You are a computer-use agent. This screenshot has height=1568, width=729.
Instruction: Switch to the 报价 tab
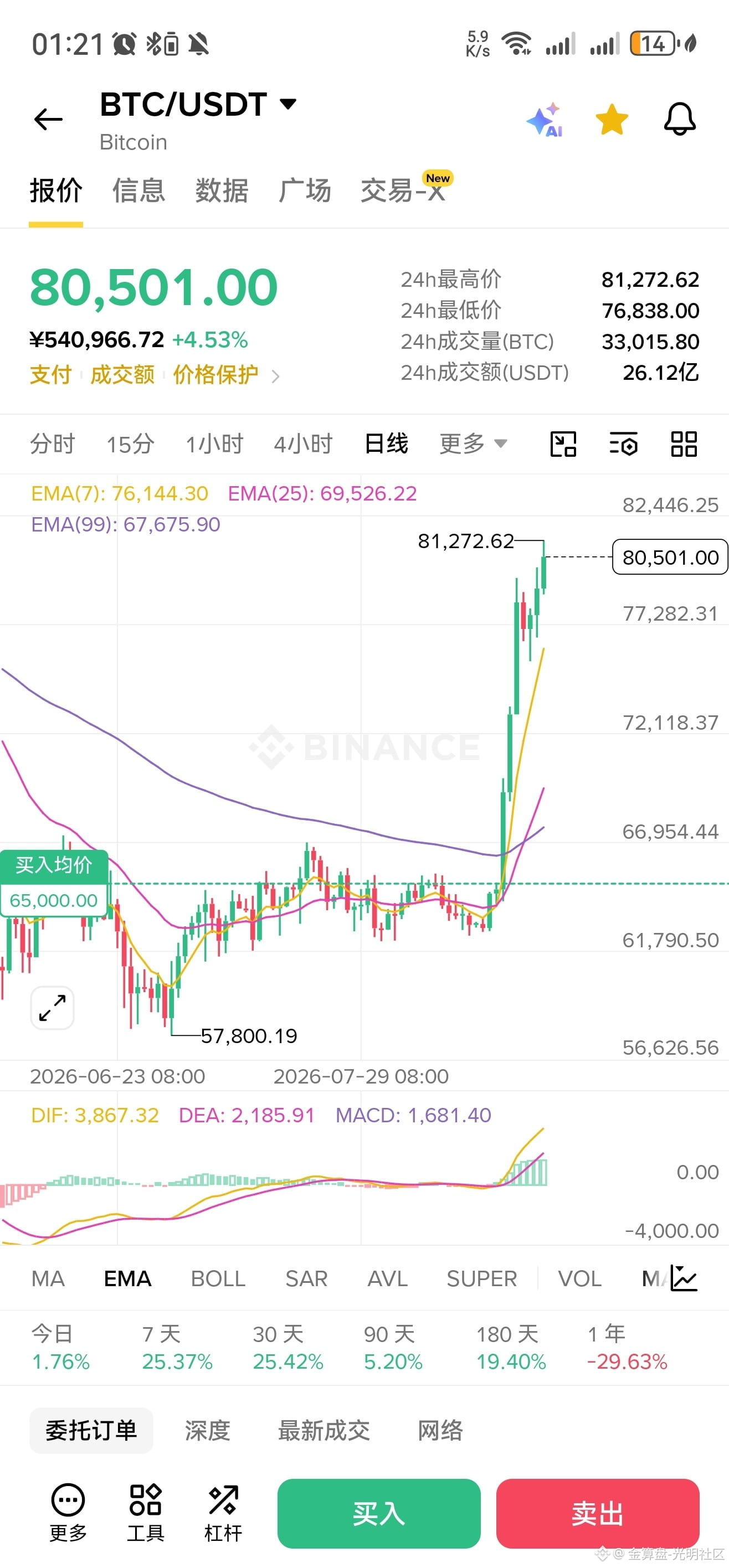(56, 190)
